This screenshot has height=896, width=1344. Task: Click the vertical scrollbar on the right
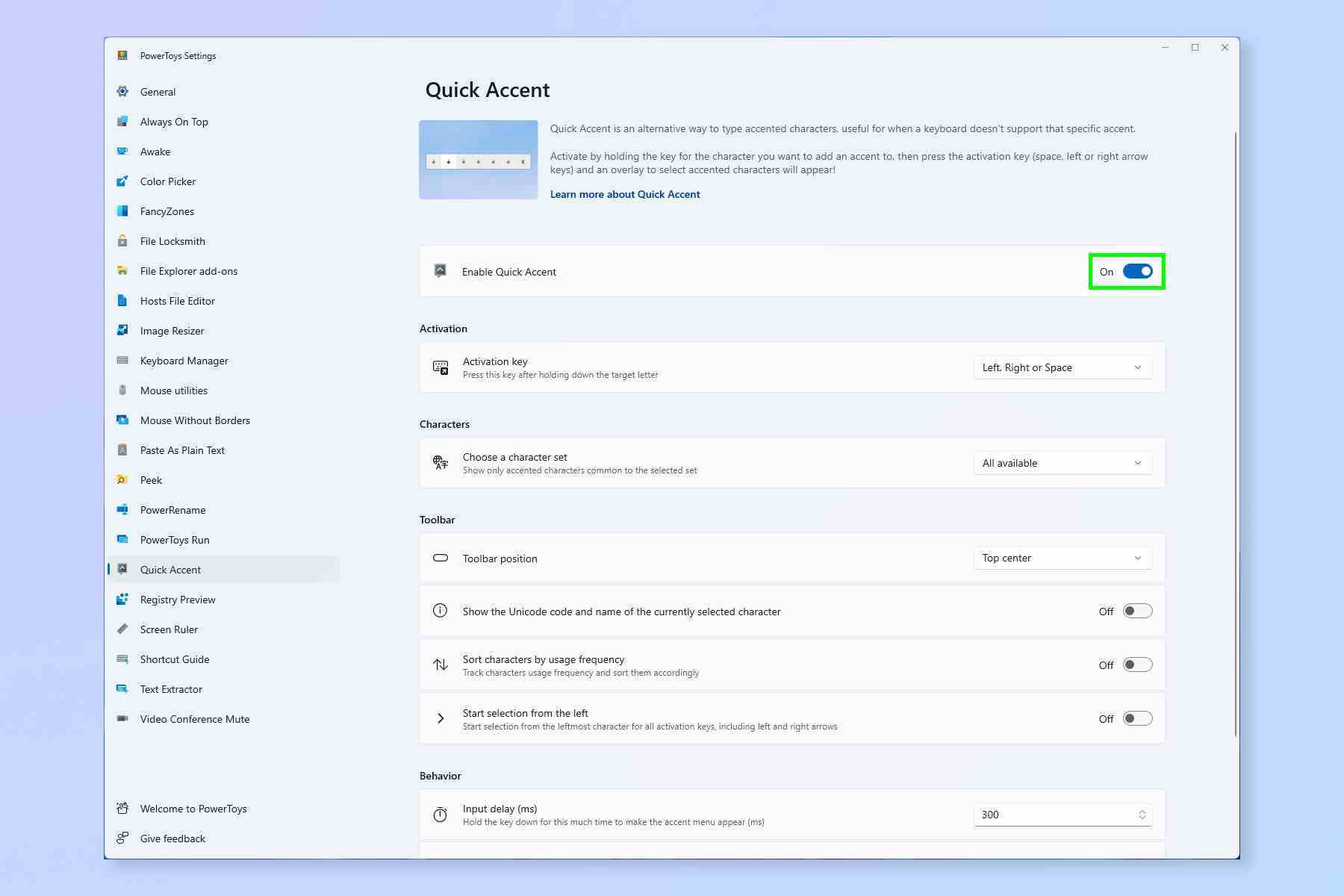1235,433
